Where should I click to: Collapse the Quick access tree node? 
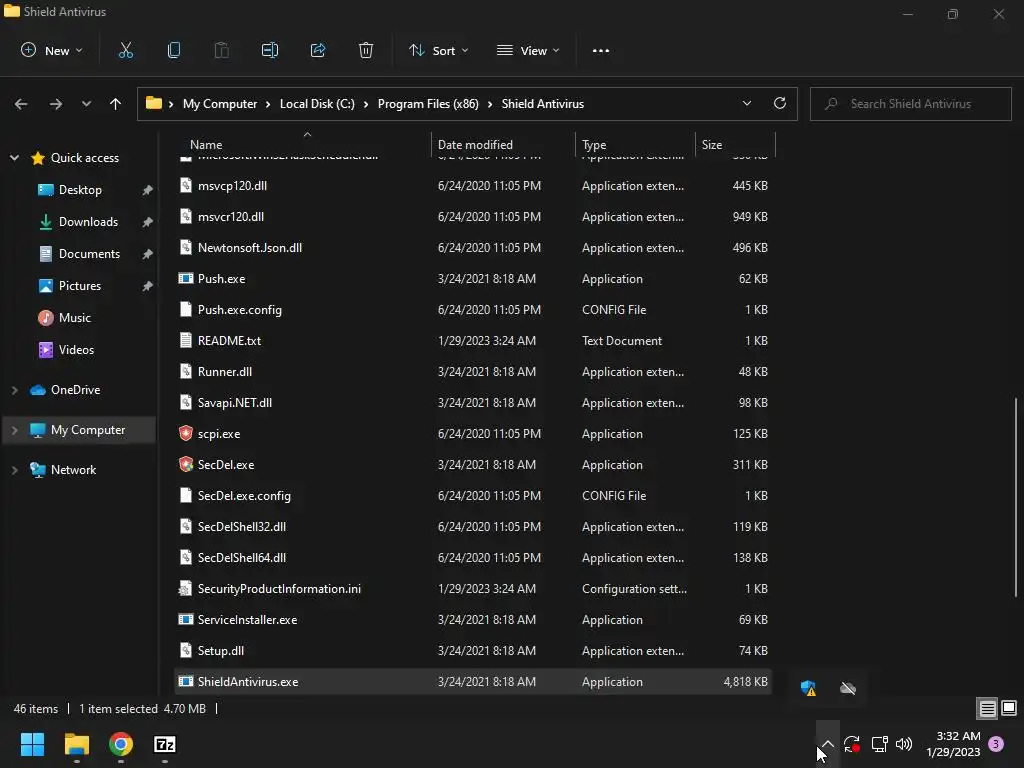click(x=14, y=157)
